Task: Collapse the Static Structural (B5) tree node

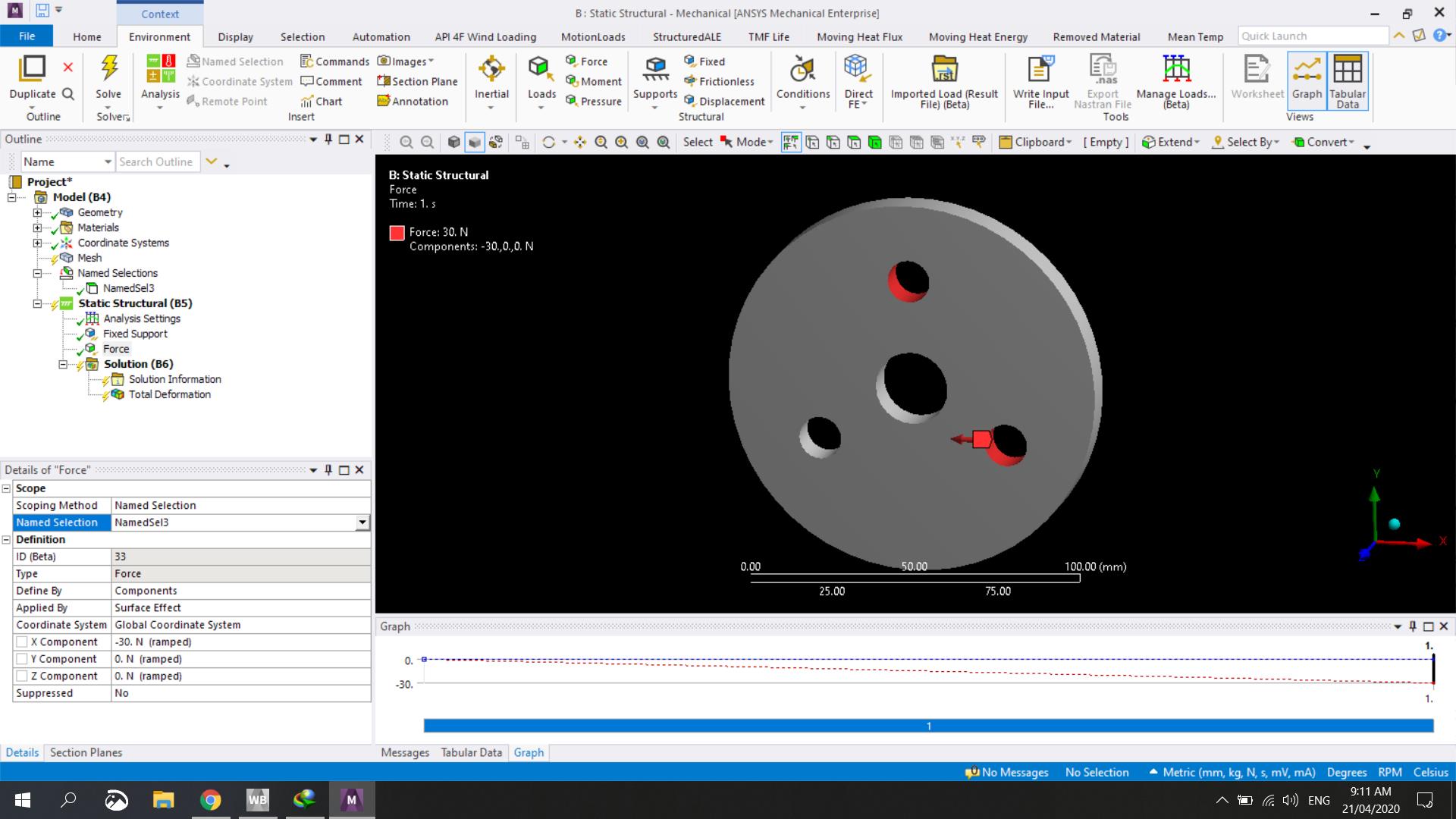Action: click(x=36, y=303)
